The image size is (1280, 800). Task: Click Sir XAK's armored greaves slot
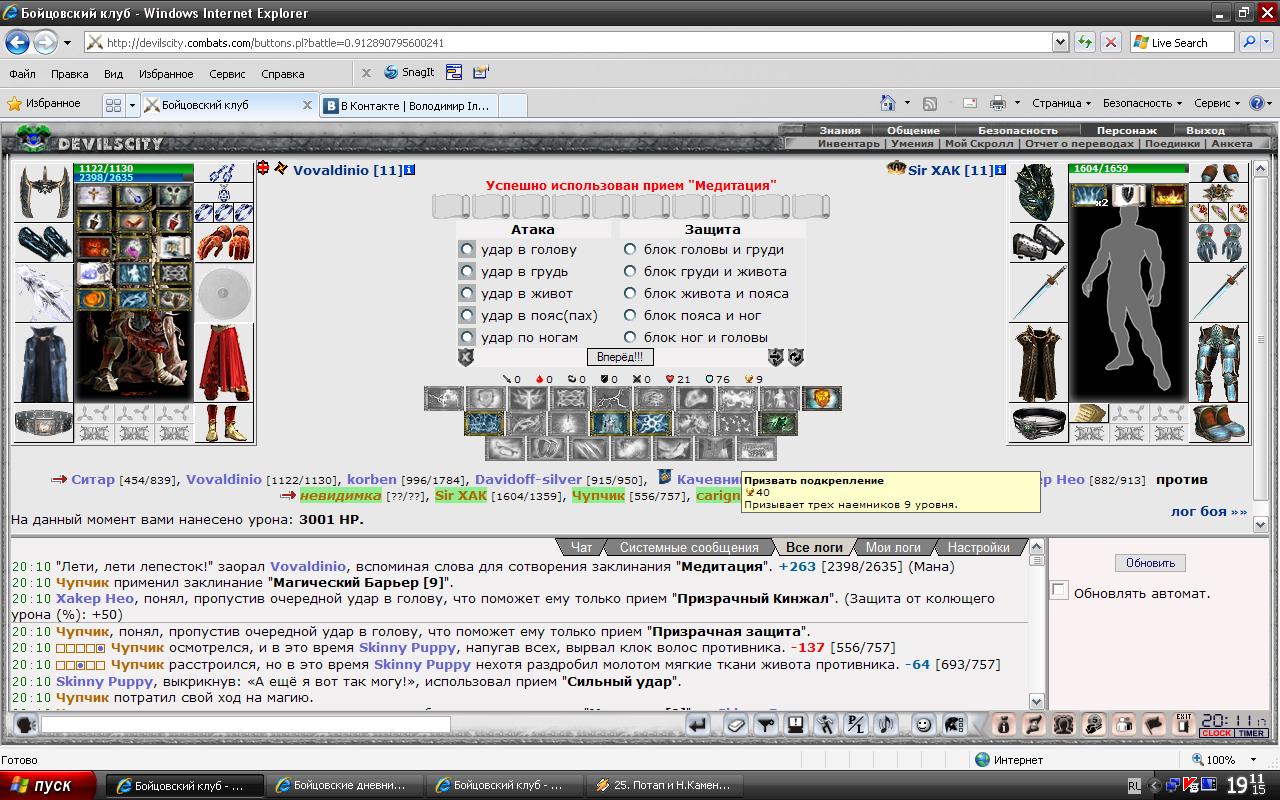pyautogui.click(x=1218, y=362)
